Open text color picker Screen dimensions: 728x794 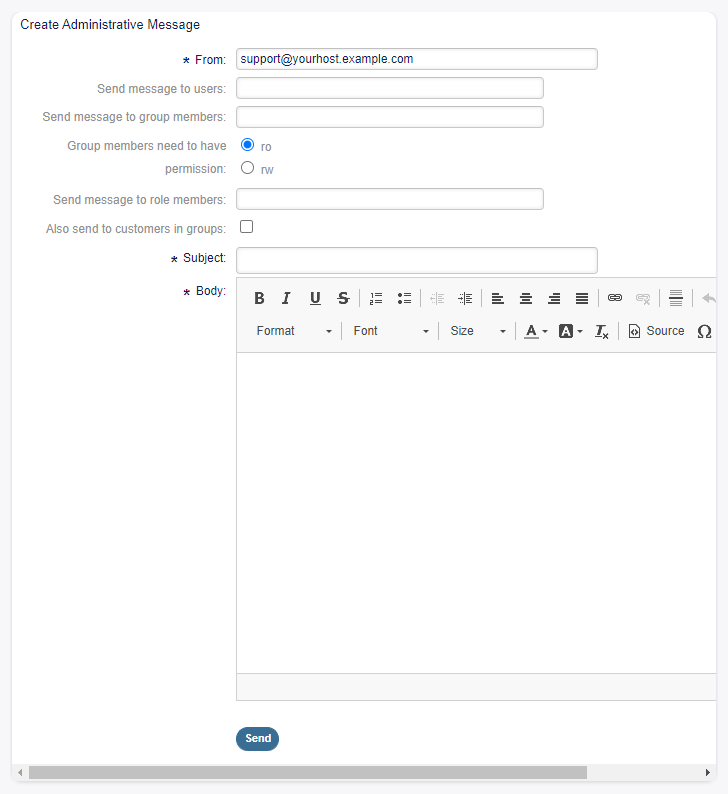[536, 331]
